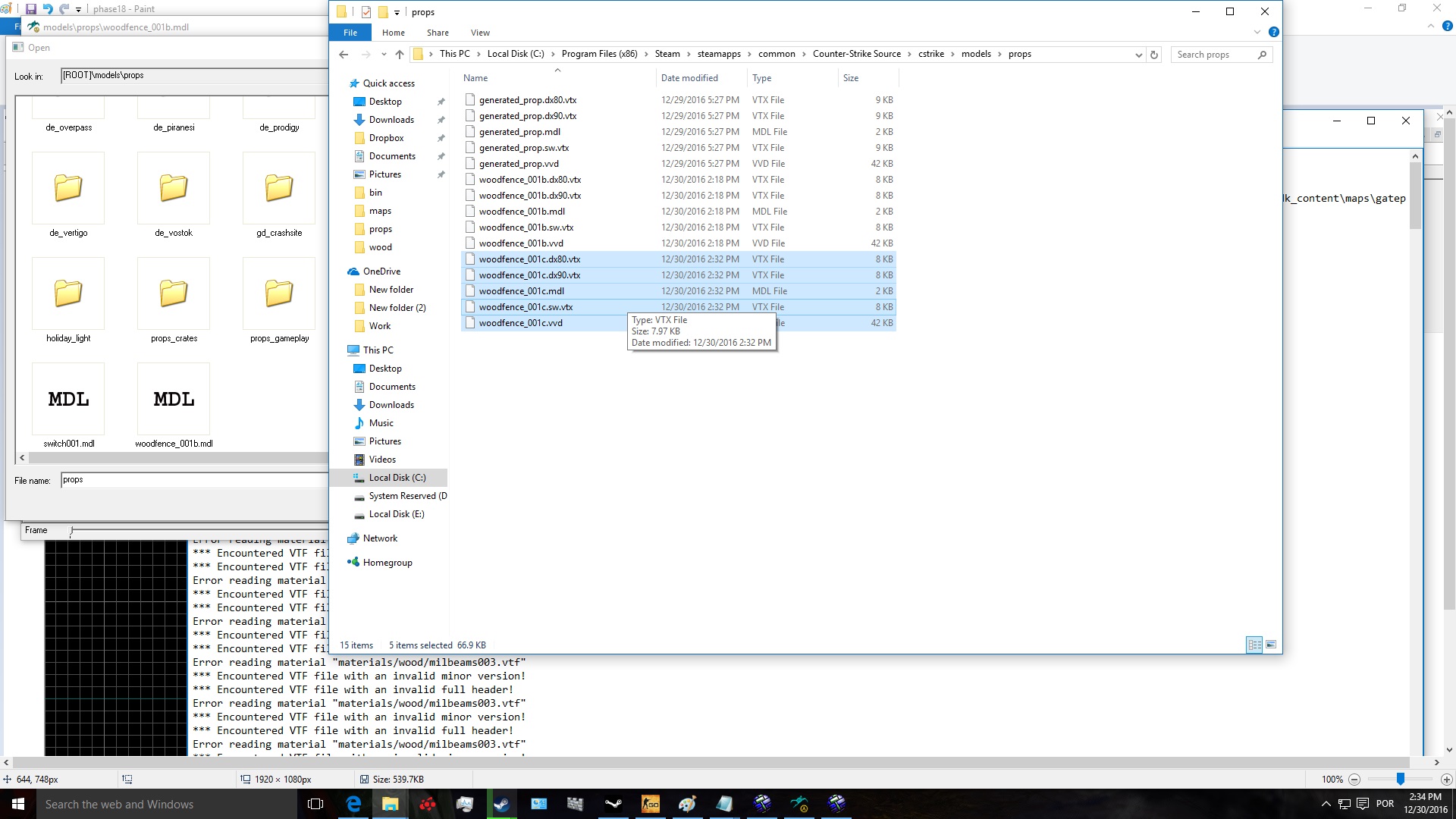Click Local Disk (C:) breadcrumb

(x=516, y=54)
